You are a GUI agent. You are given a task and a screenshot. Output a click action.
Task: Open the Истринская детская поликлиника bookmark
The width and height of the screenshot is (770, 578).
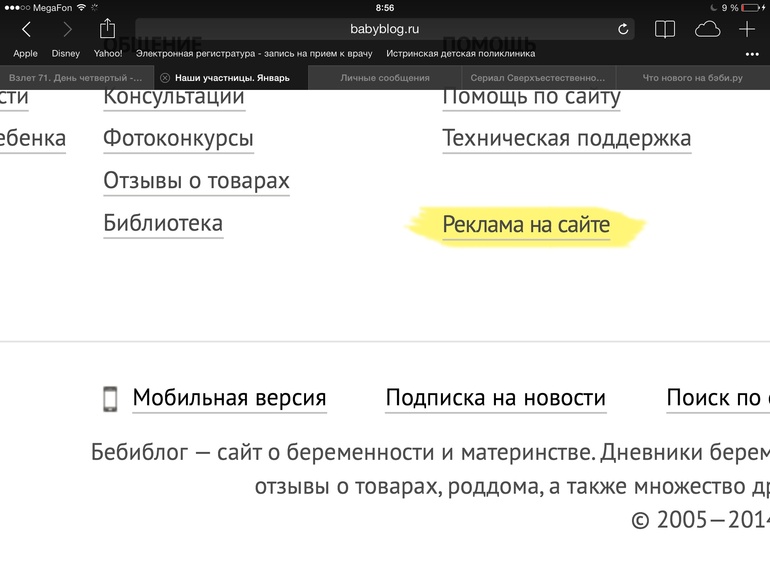click(461, 54)
